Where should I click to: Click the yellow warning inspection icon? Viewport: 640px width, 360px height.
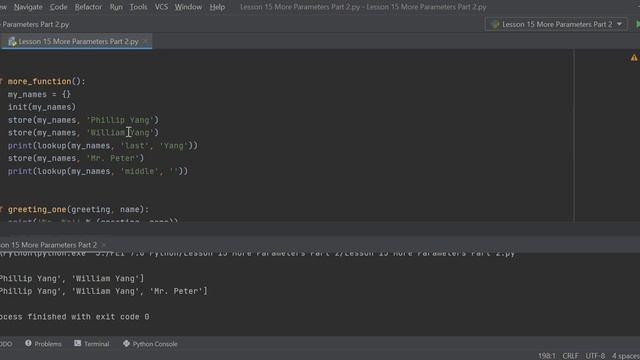(x=634, y=58)
